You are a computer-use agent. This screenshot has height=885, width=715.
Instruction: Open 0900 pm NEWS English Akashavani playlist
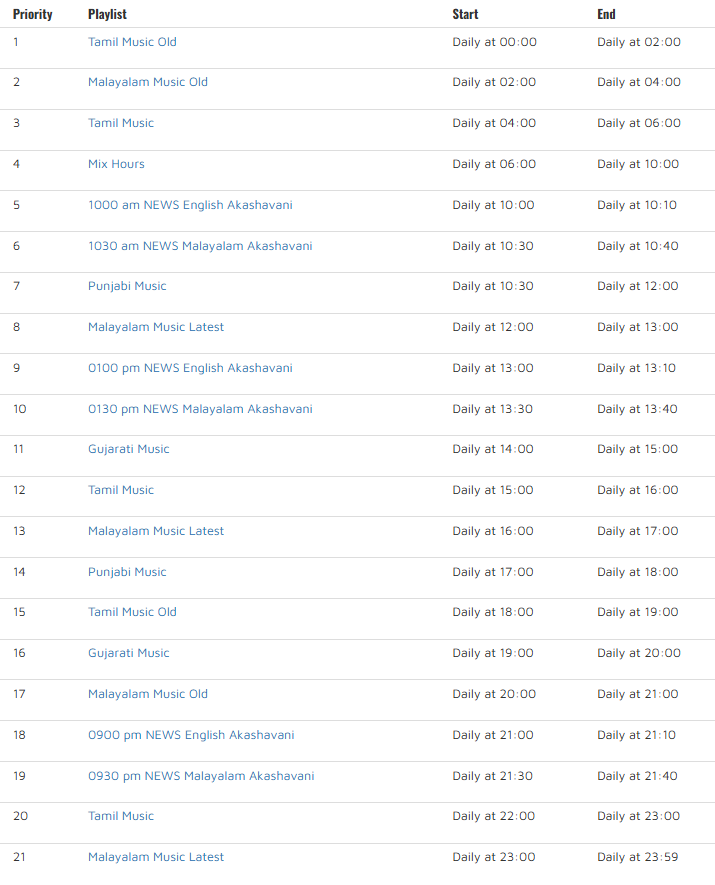coord(191,735)
